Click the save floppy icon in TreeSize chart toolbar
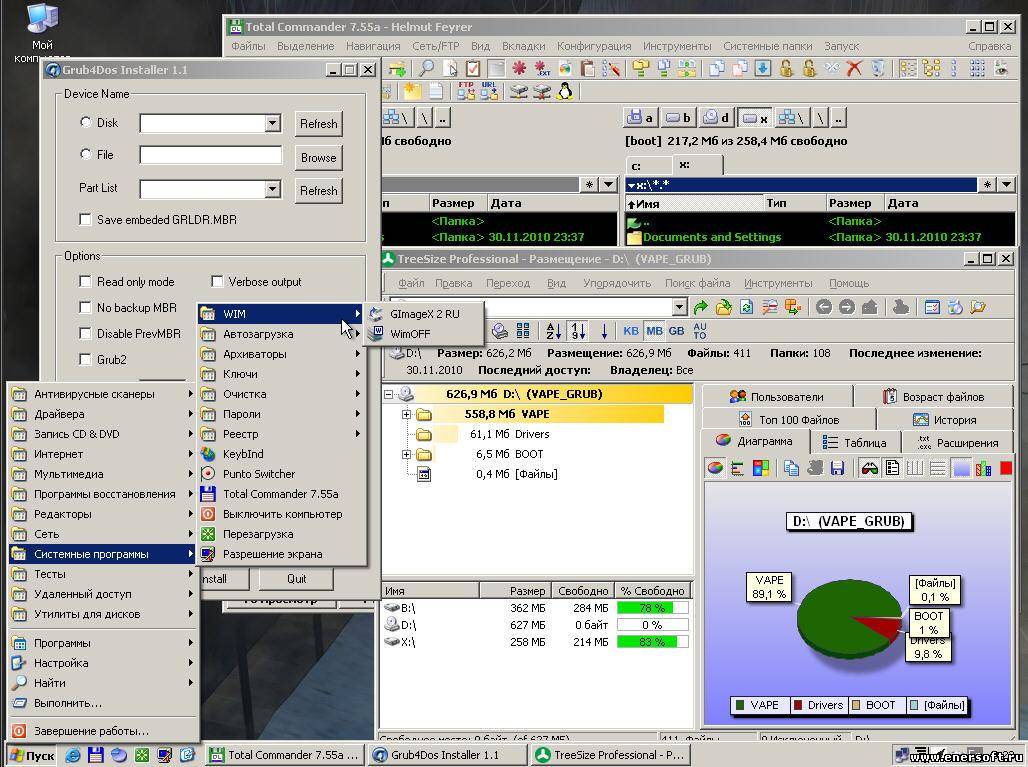Viewport: 1028px width, 767px height. (x=837, y=468)
